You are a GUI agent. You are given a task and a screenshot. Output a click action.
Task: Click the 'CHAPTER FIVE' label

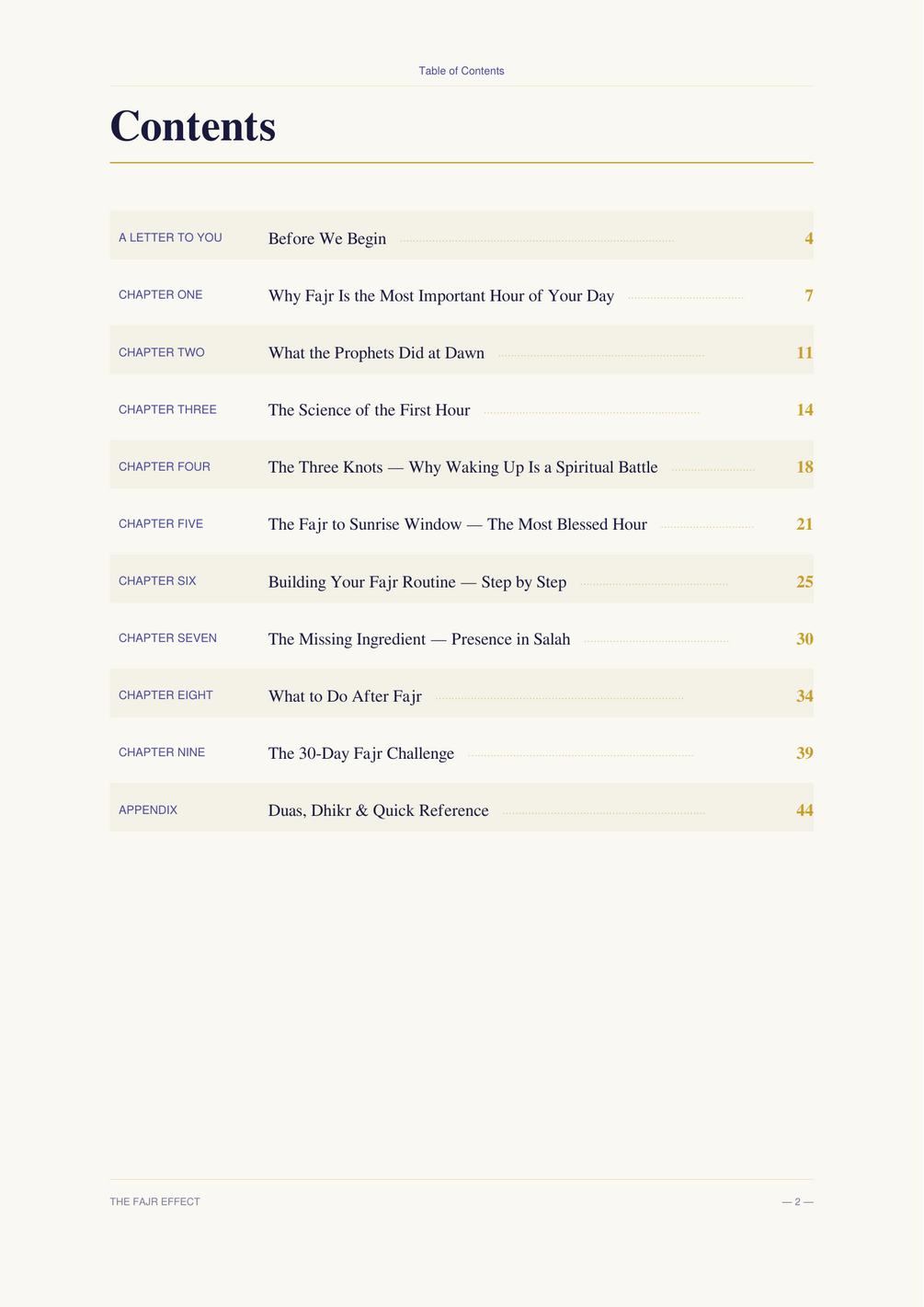(161, 523)
